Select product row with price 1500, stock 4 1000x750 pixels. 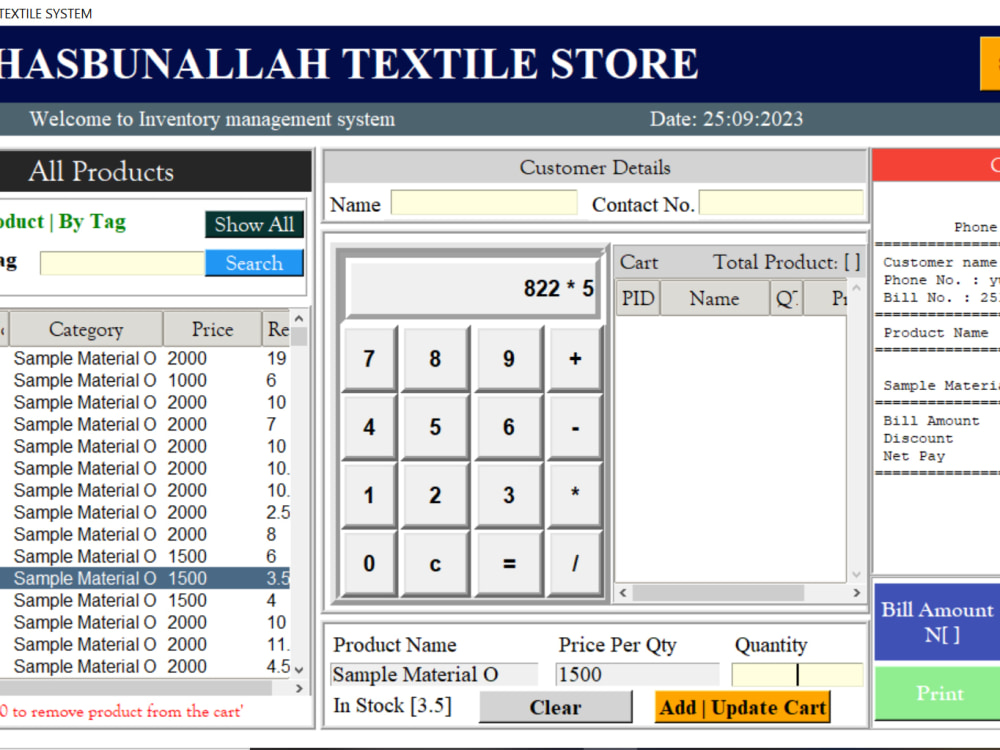click(x=145, y=600)
